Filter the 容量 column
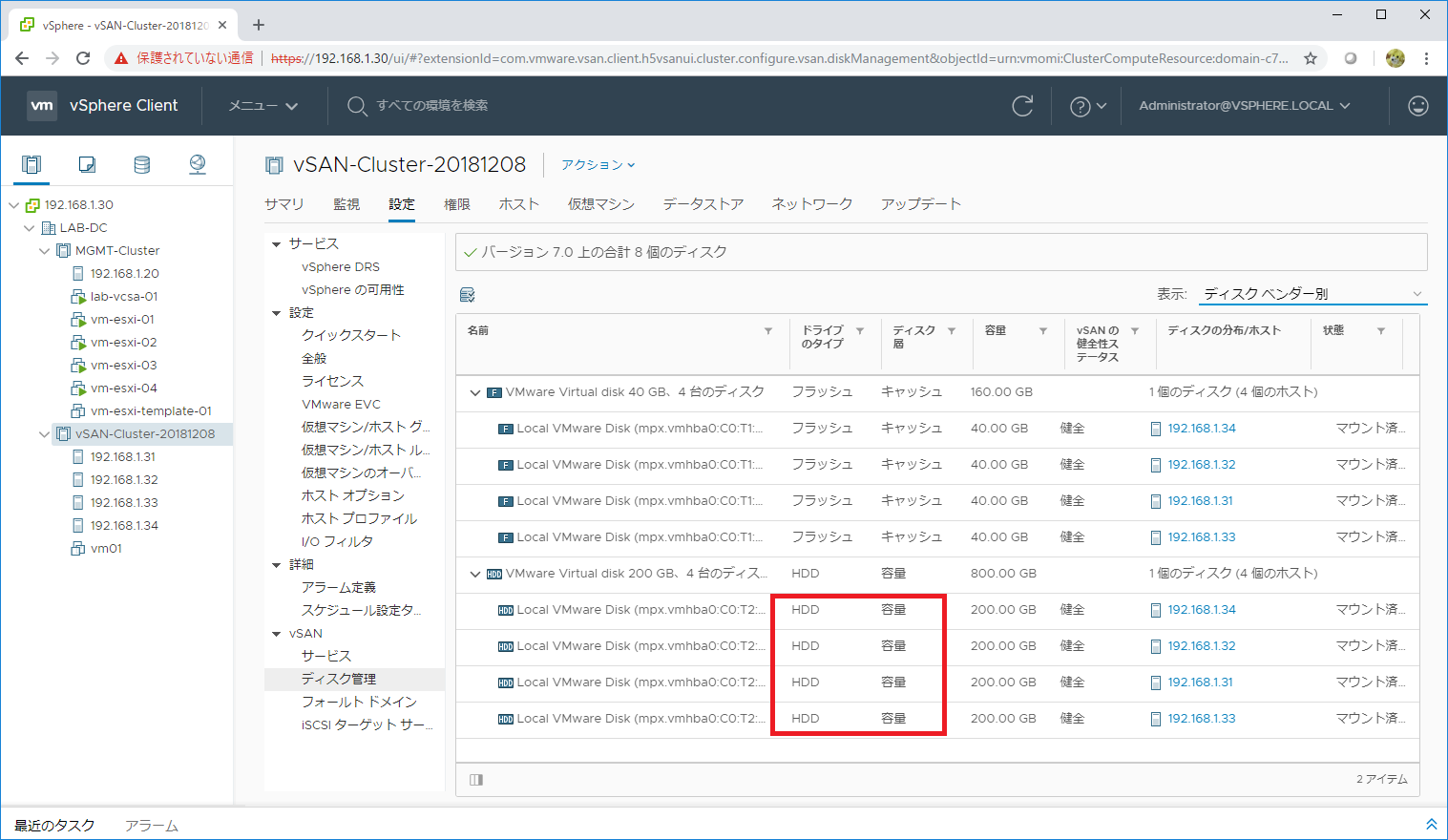This screenshot has width=1448, height=840. click(x=1043, y=331)
